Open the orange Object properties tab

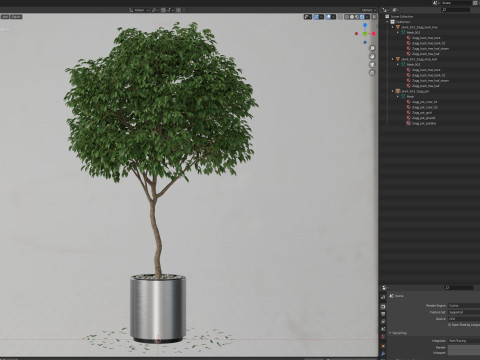pyautogui.click(x=383, y=346)
